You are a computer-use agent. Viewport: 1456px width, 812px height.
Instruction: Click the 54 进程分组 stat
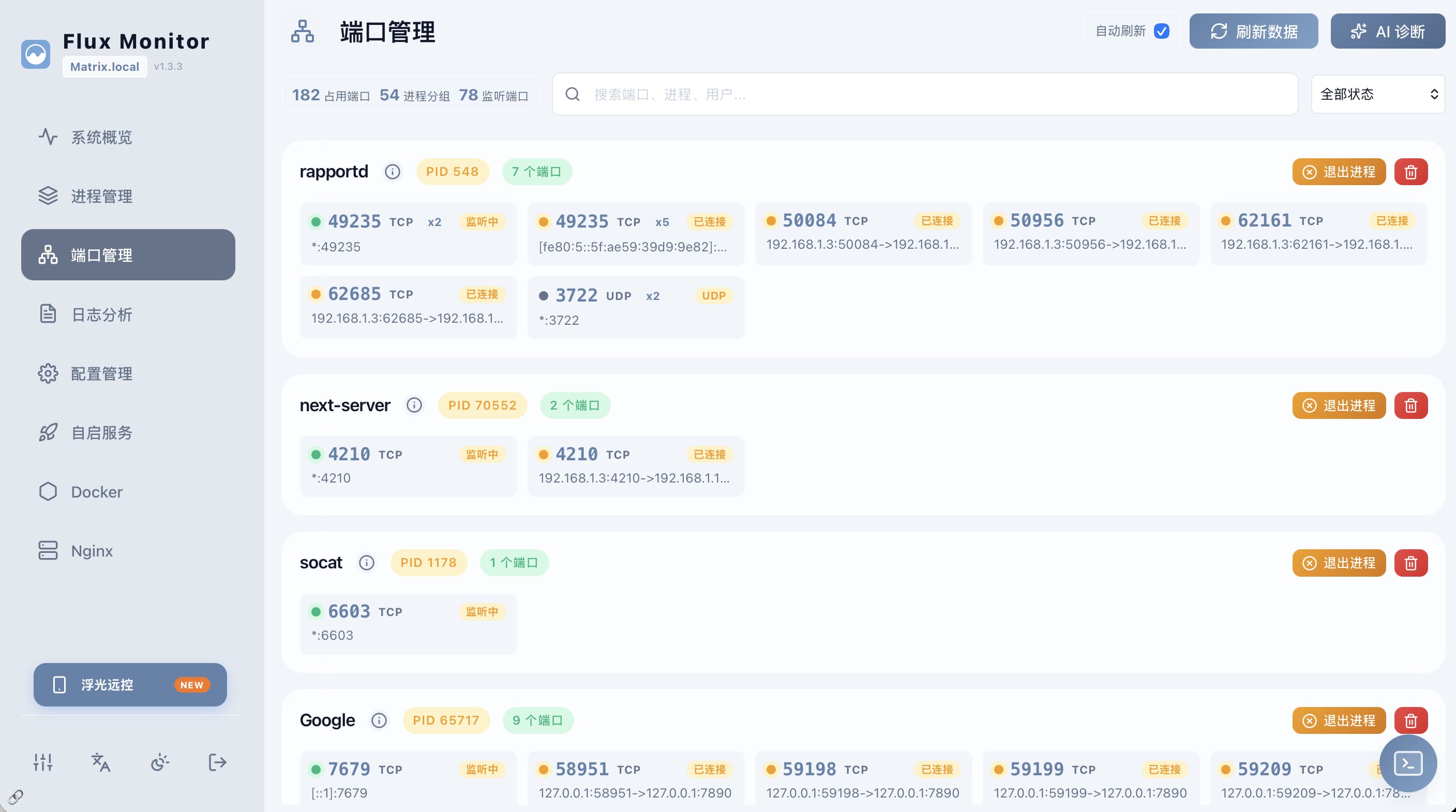click(x=414, y=95)
